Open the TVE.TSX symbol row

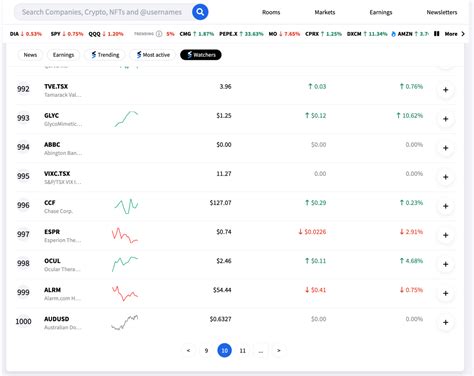[x=235, y=90]
